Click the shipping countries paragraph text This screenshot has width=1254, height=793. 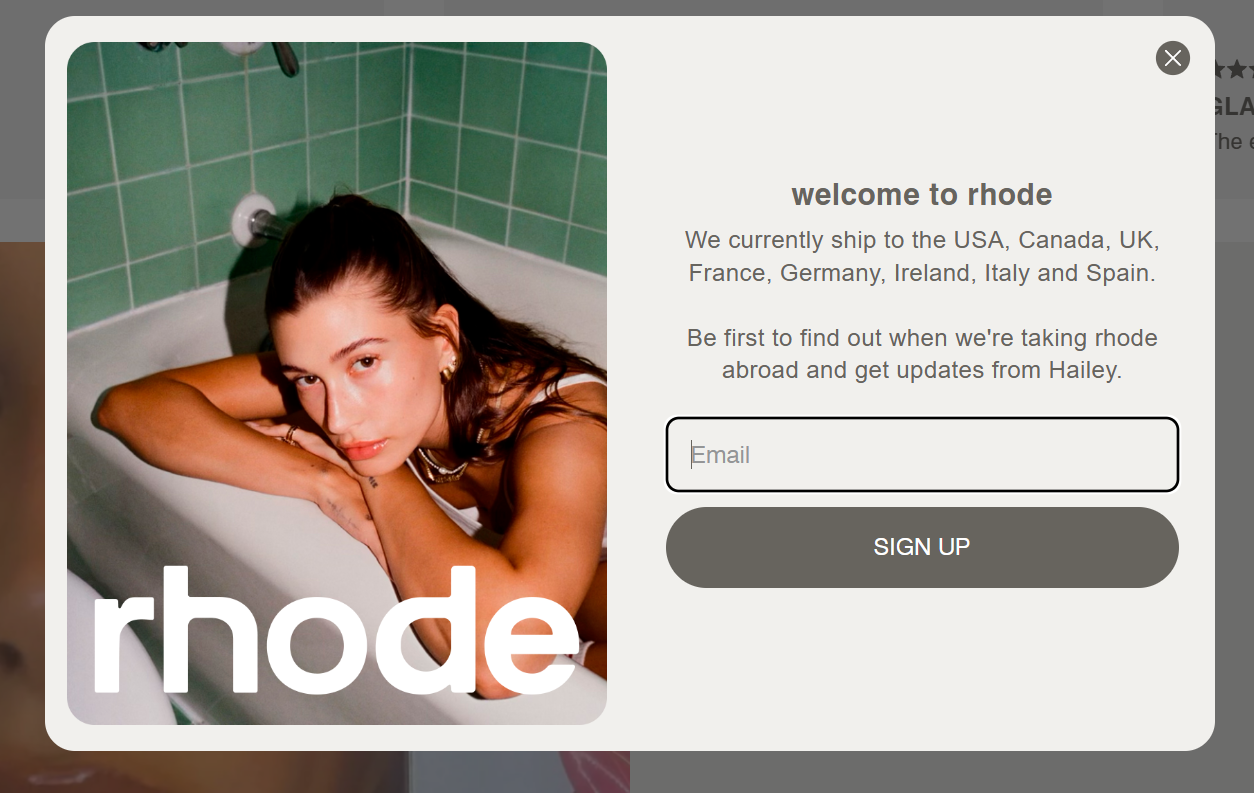922,256
